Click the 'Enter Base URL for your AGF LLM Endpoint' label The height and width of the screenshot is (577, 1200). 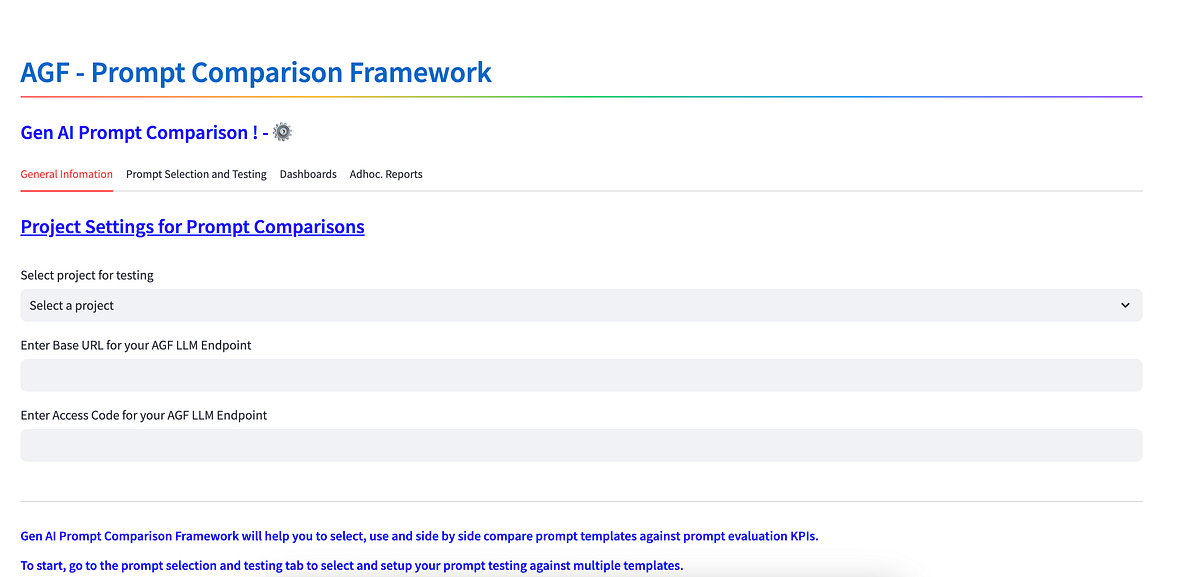click(135, 345)
